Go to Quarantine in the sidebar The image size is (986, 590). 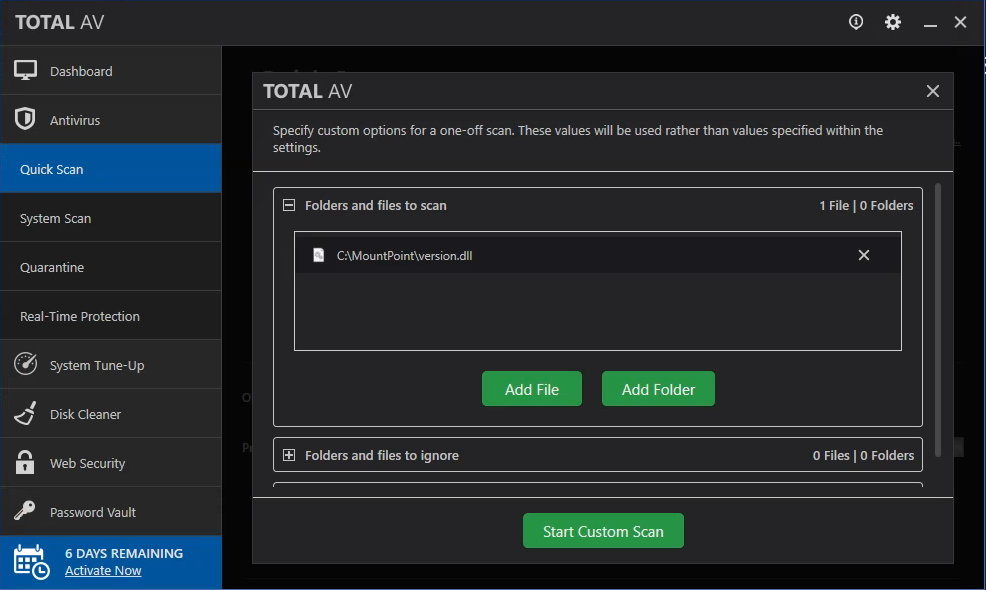(x=111, y=267)
